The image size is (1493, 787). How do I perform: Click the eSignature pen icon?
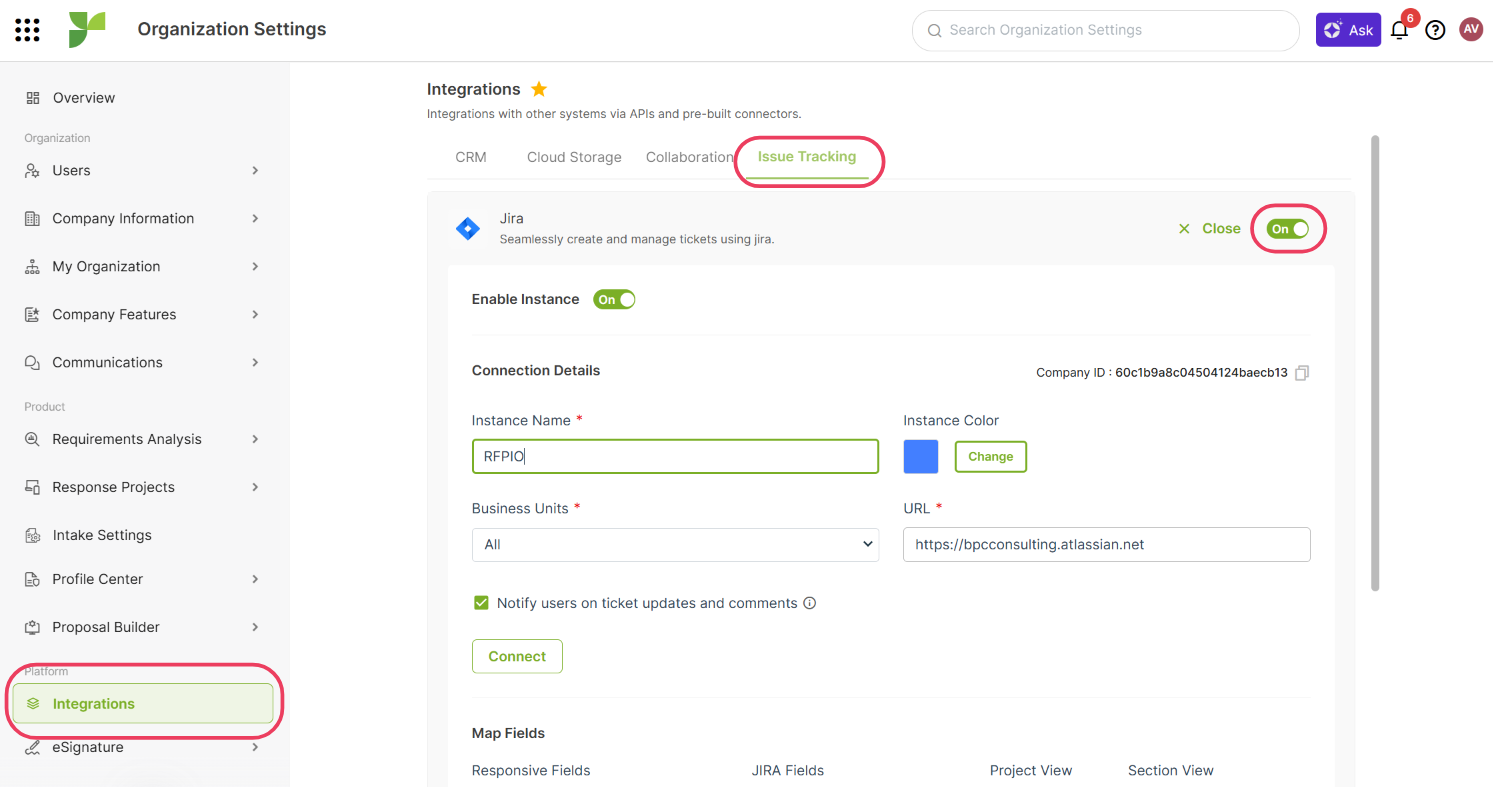coord(32,748)
